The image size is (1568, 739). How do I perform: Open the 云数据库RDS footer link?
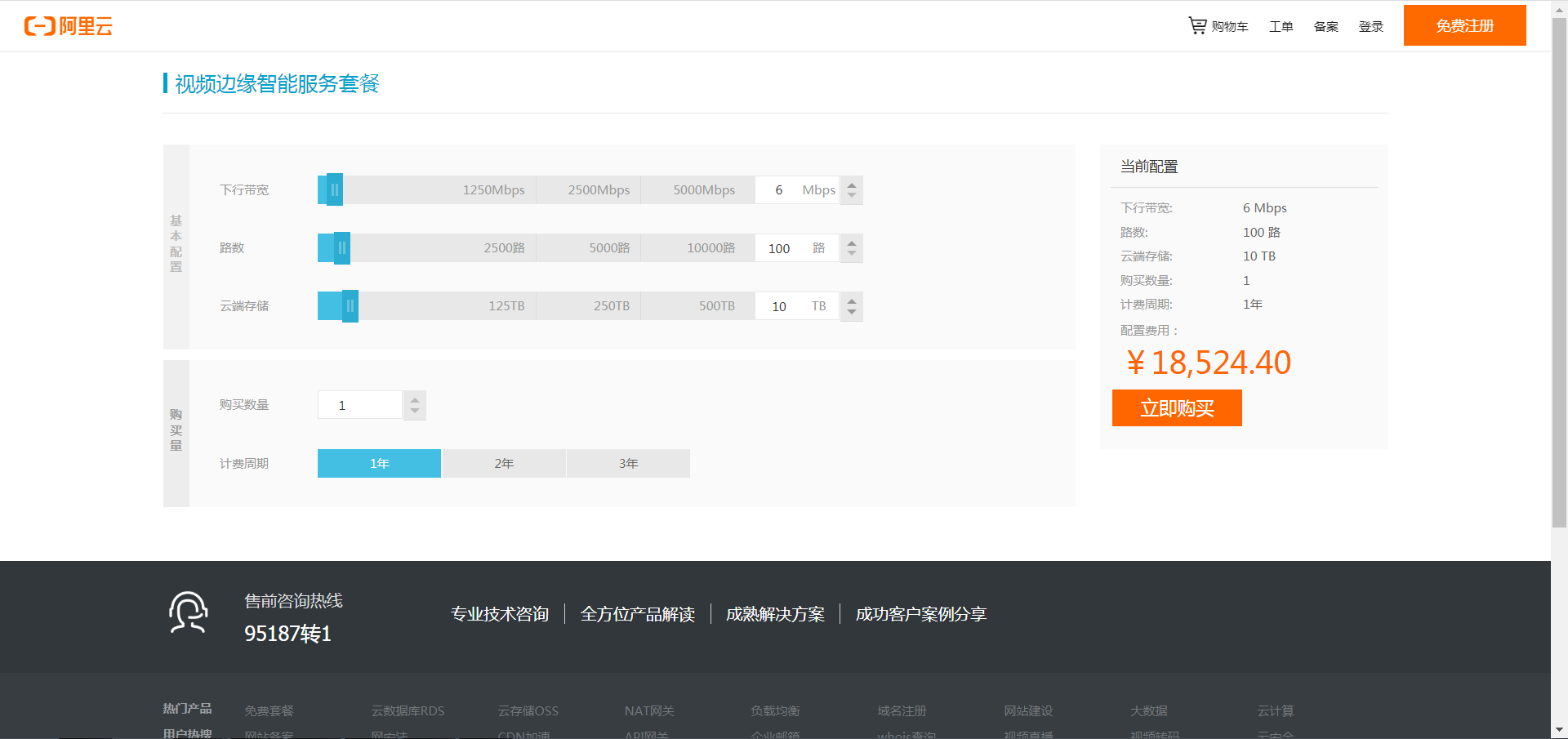[x=408, y=711]
